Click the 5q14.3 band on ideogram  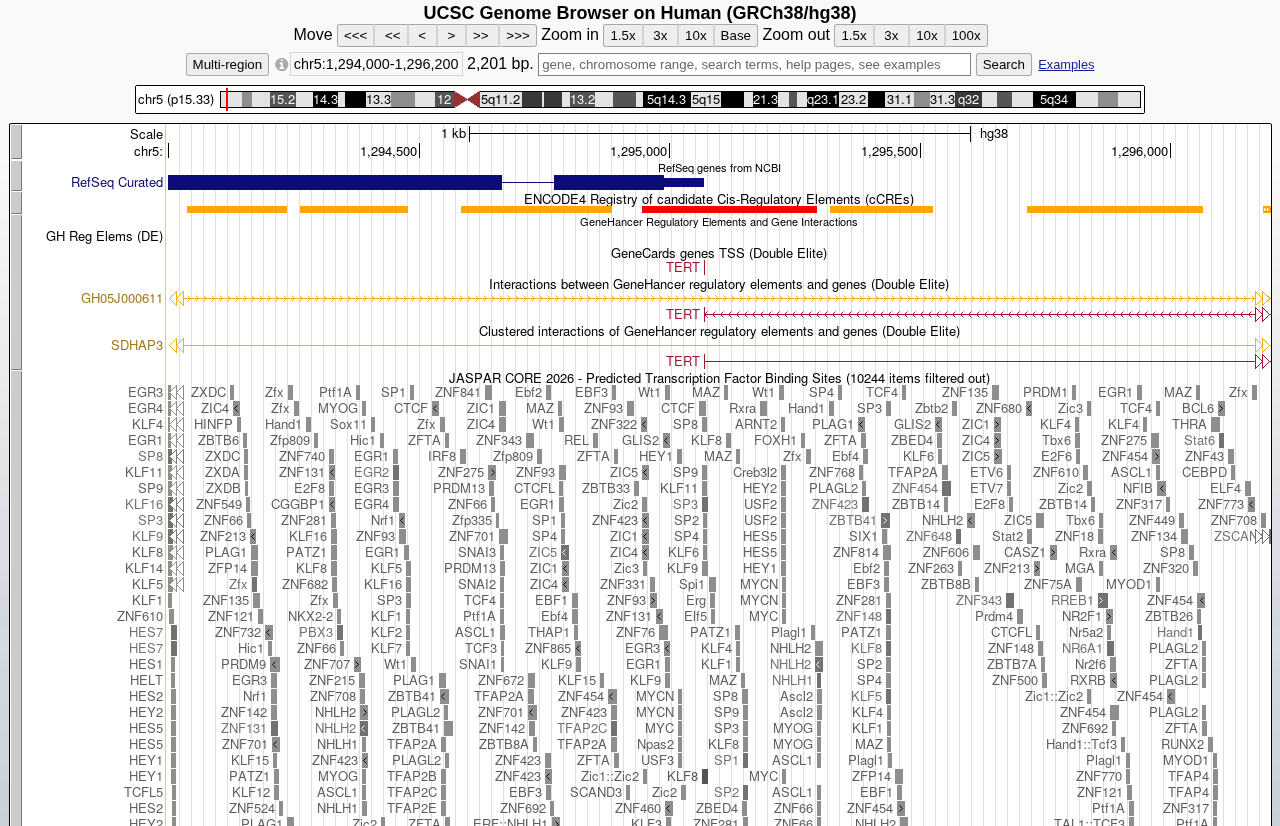[x=666, y=100]
